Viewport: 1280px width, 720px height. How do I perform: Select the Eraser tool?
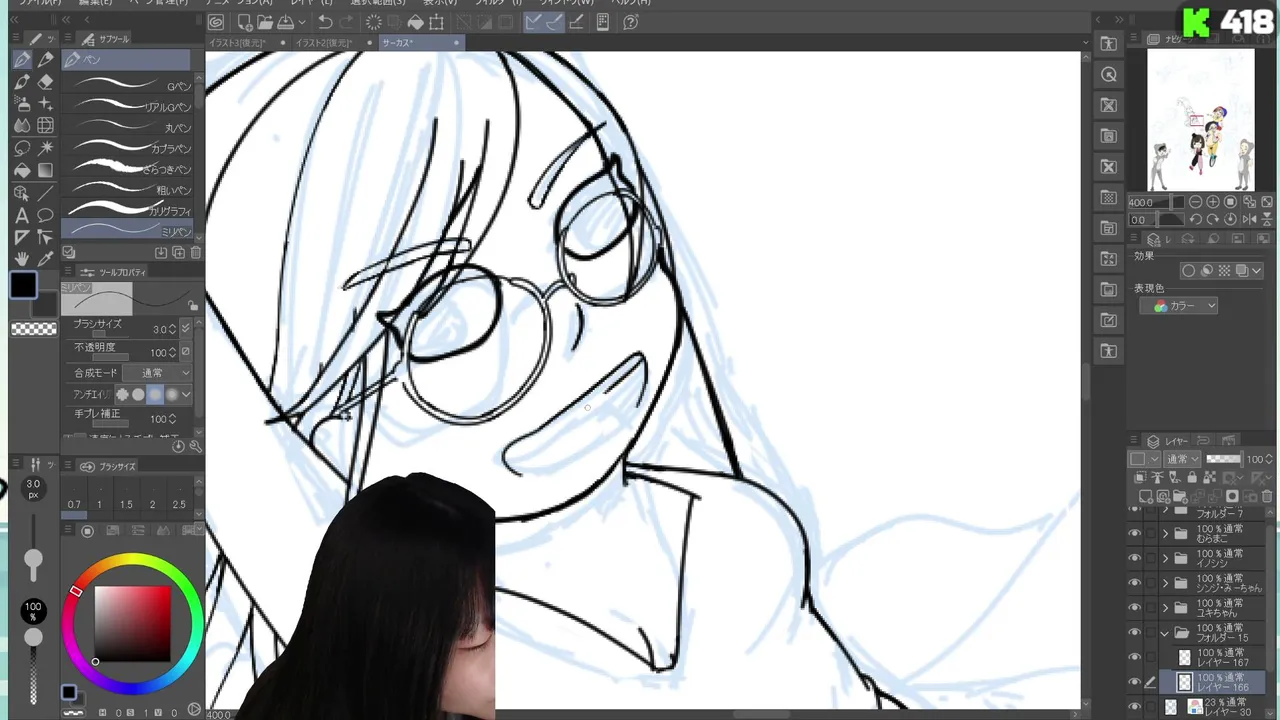(x=45, y=82)
